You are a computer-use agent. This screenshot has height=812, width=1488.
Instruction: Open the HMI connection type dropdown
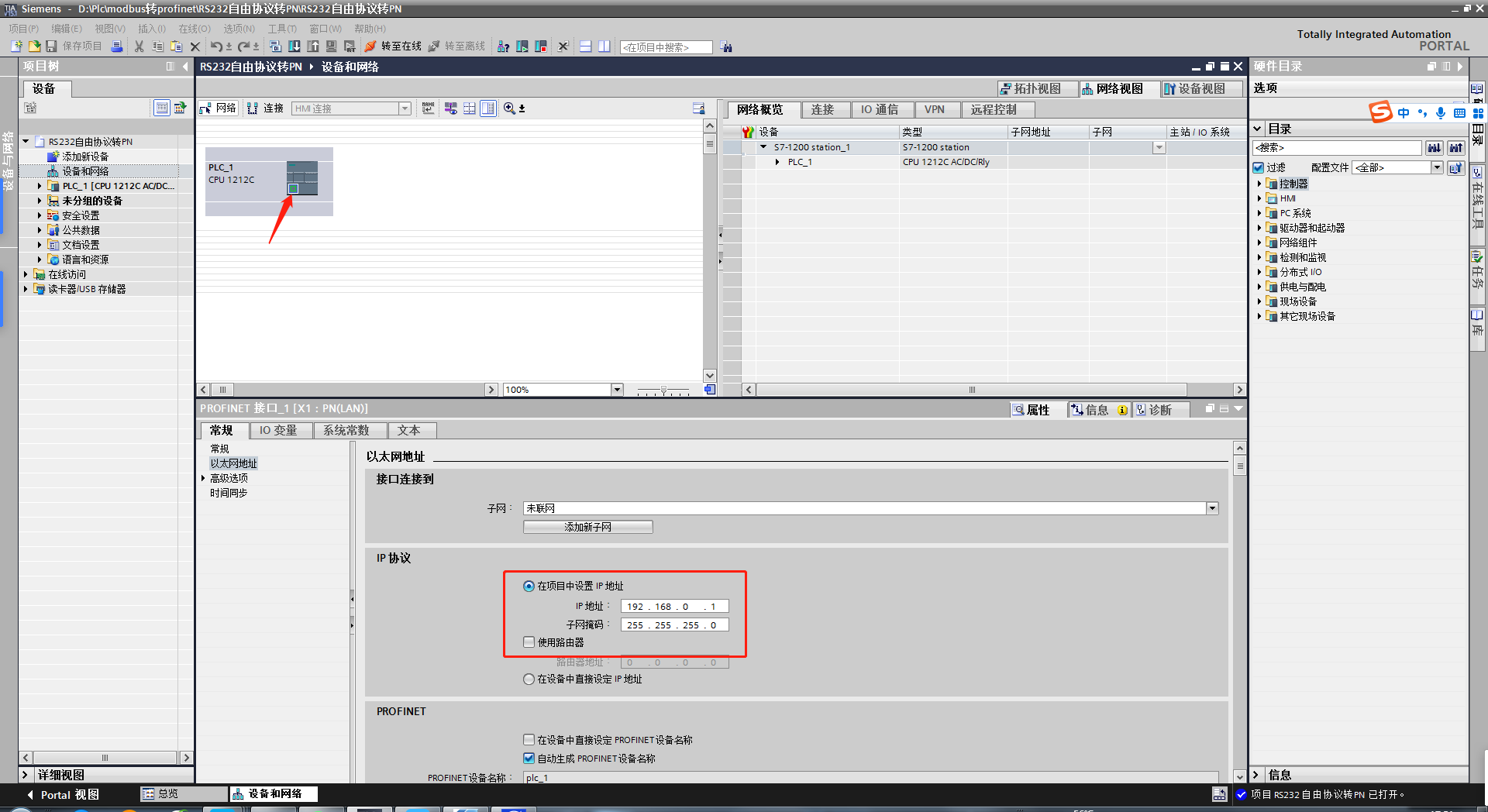click(405, 108)
